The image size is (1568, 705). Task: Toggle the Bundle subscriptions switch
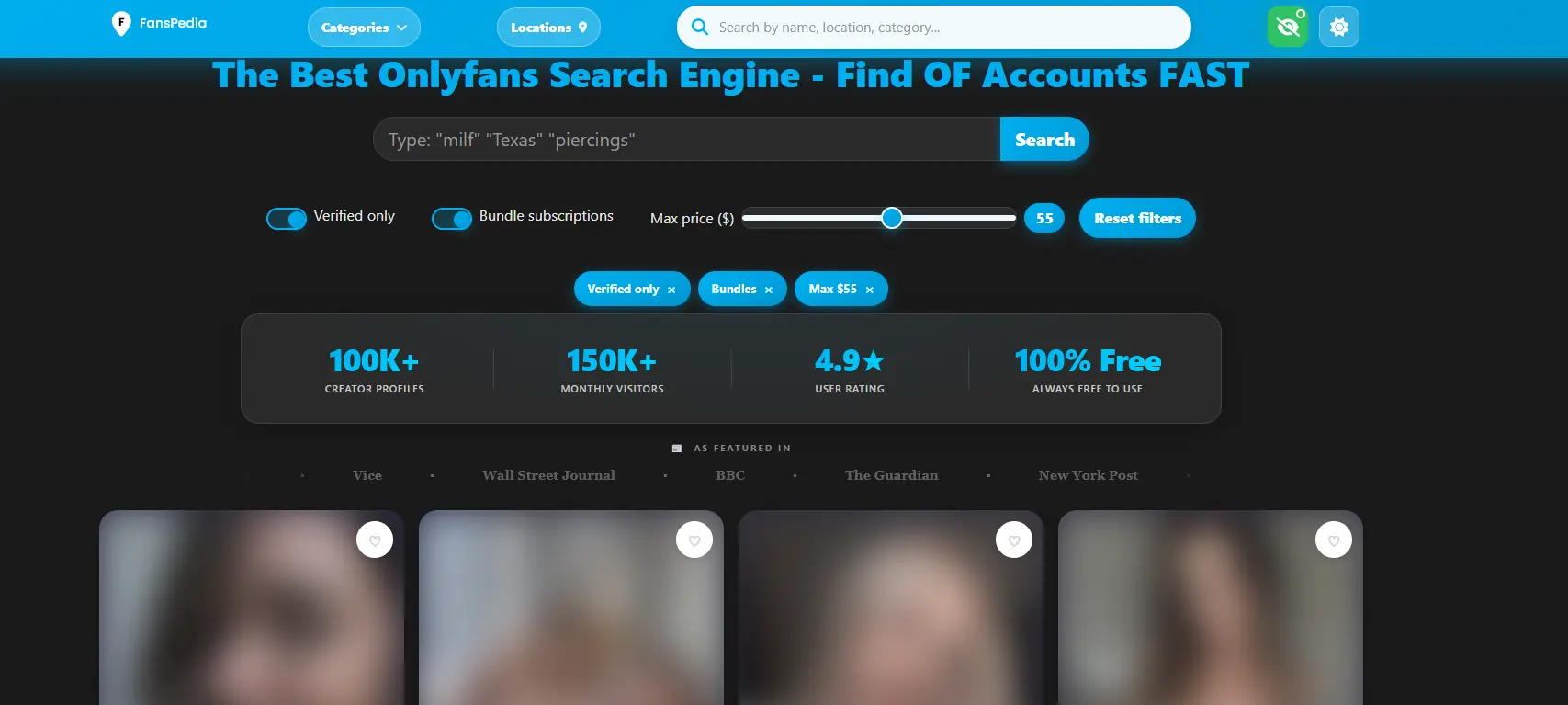click(452, 219)
